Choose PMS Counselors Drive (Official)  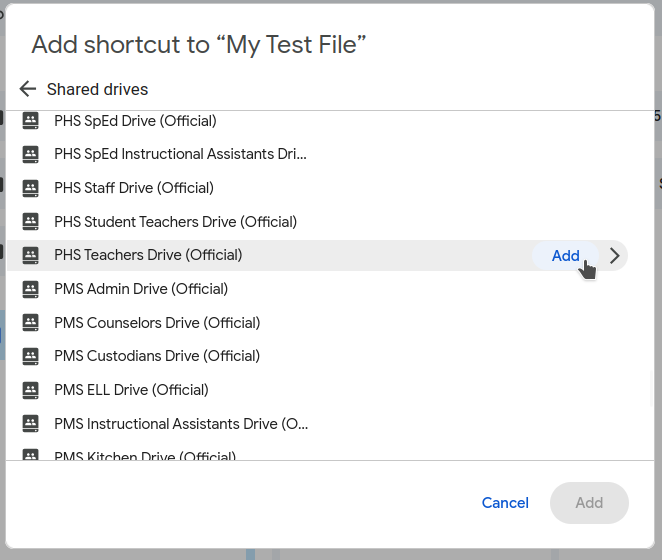(157, 323)
